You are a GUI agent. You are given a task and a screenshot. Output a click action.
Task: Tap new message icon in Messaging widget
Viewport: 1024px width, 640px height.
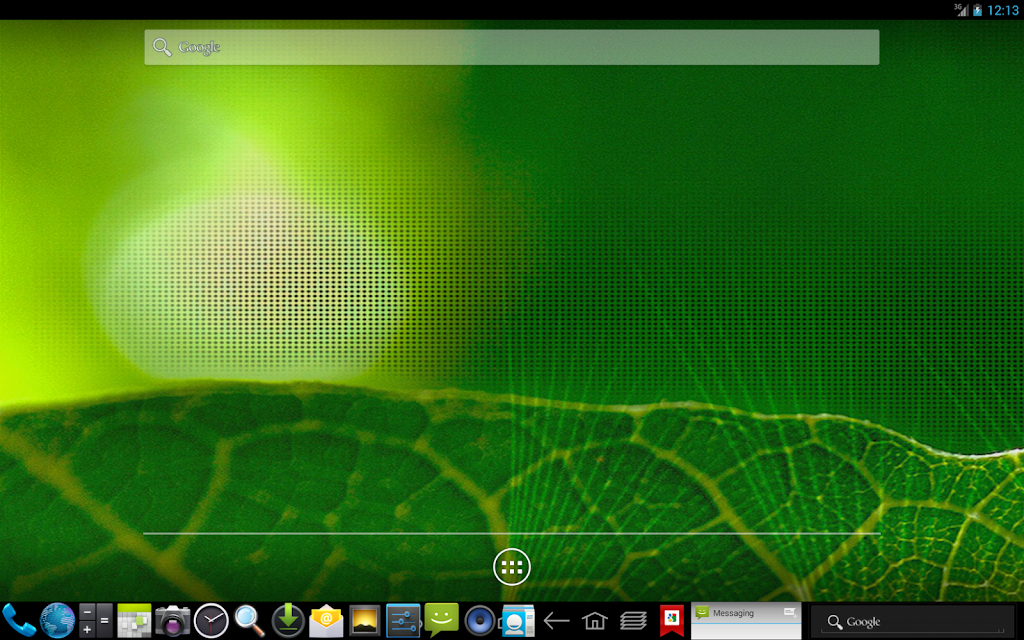tap(790, 613)
